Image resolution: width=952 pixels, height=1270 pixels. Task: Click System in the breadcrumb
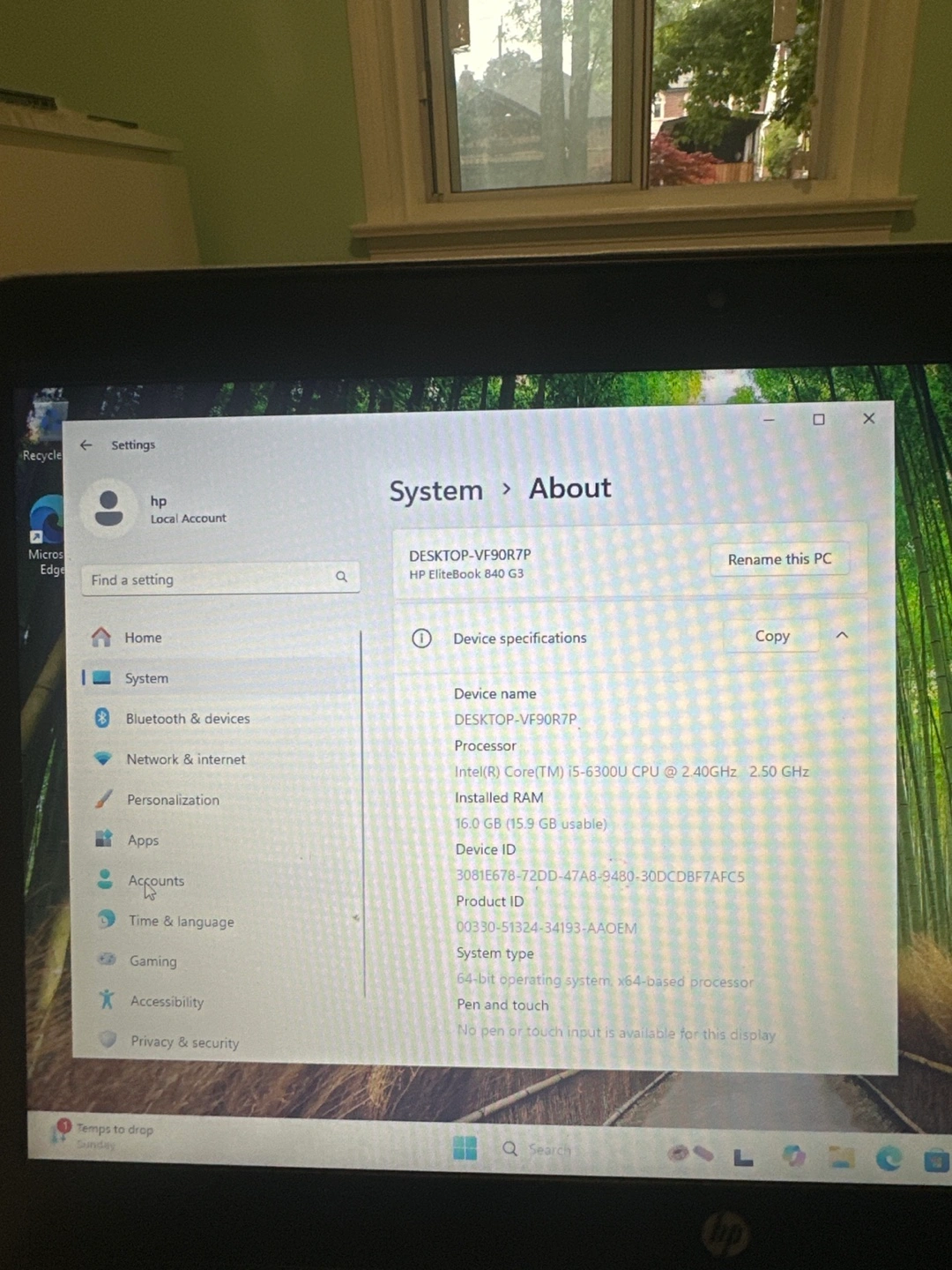click(436, 490)
